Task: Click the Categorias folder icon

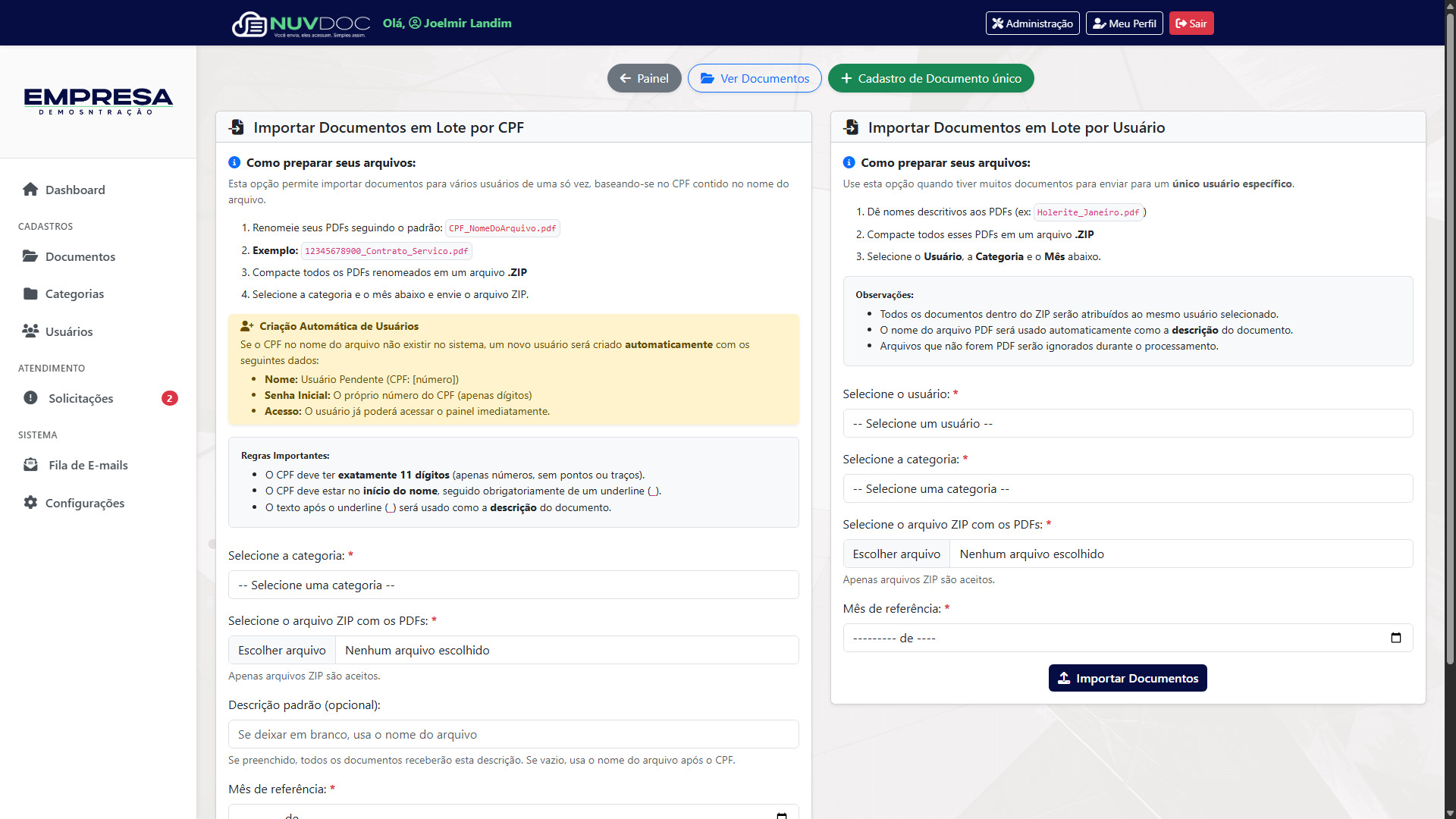Action: coord(30,293)
